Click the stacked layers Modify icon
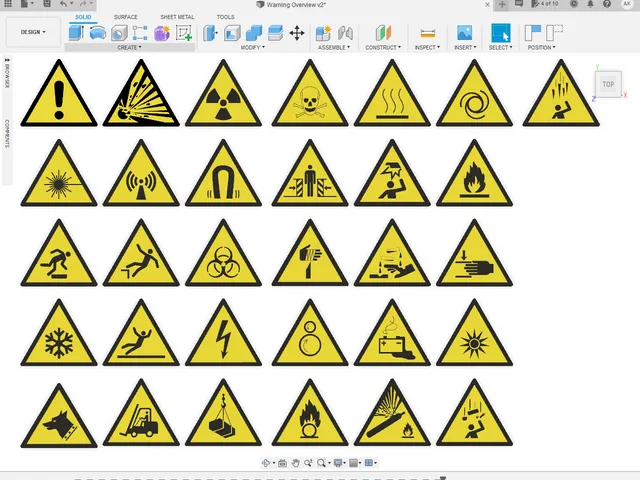This screenshot has width=640, height=480. coord(276,33)
